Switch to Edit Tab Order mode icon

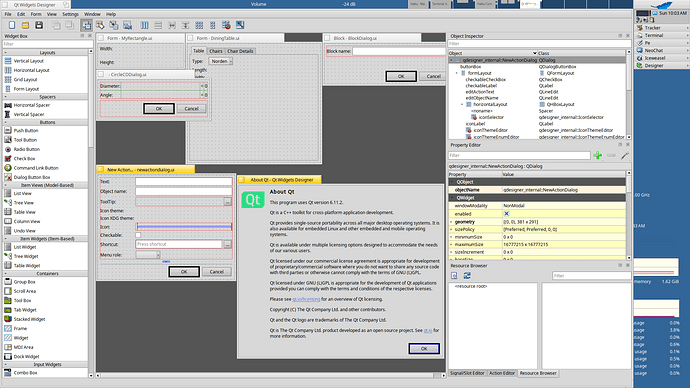[128, 25]
